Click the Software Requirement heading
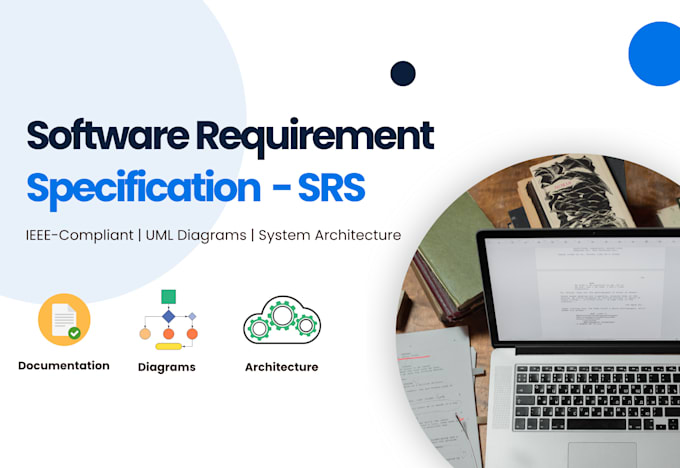The height and width of the screenshot is (468, 680). [230, 136]
